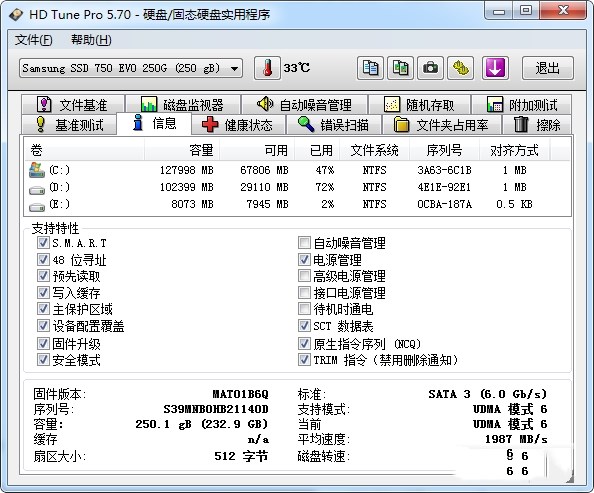Click the 0CBA-187A serial number

click(444, 205)
